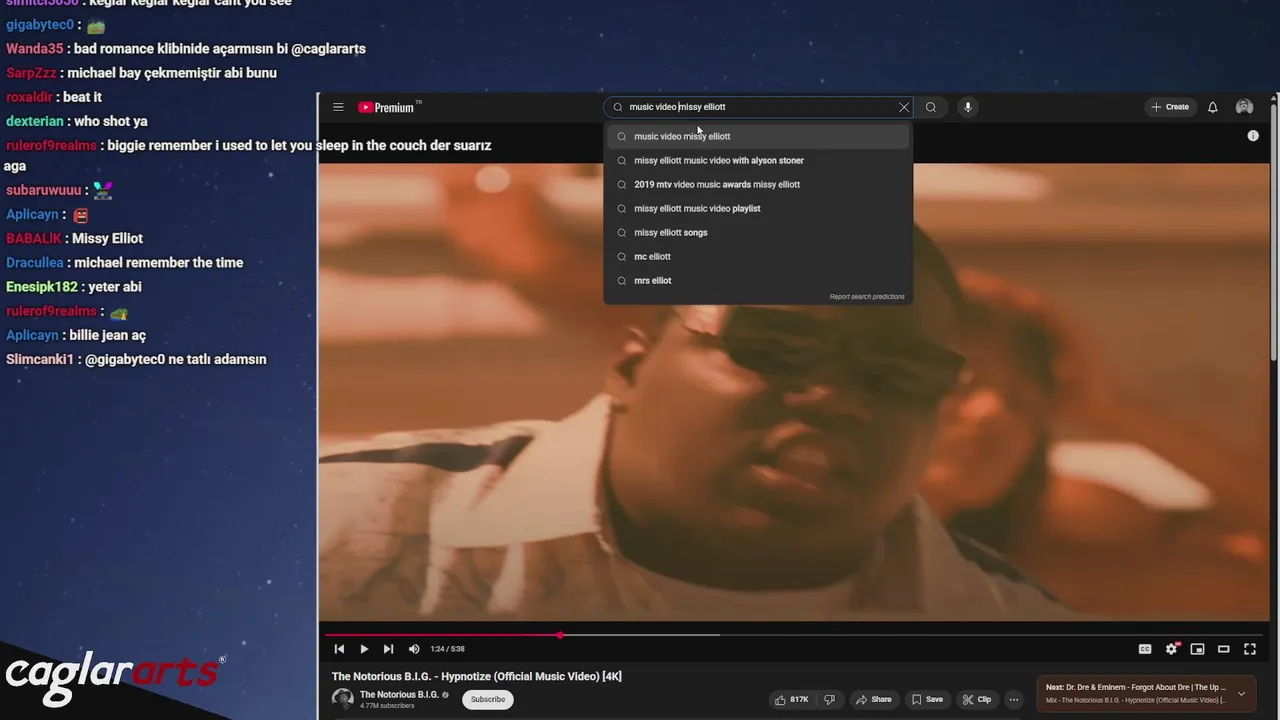1280x720 pixels.
Task: Create a Clip of the video
Action: pyautogui.click(x=977, y=699)
